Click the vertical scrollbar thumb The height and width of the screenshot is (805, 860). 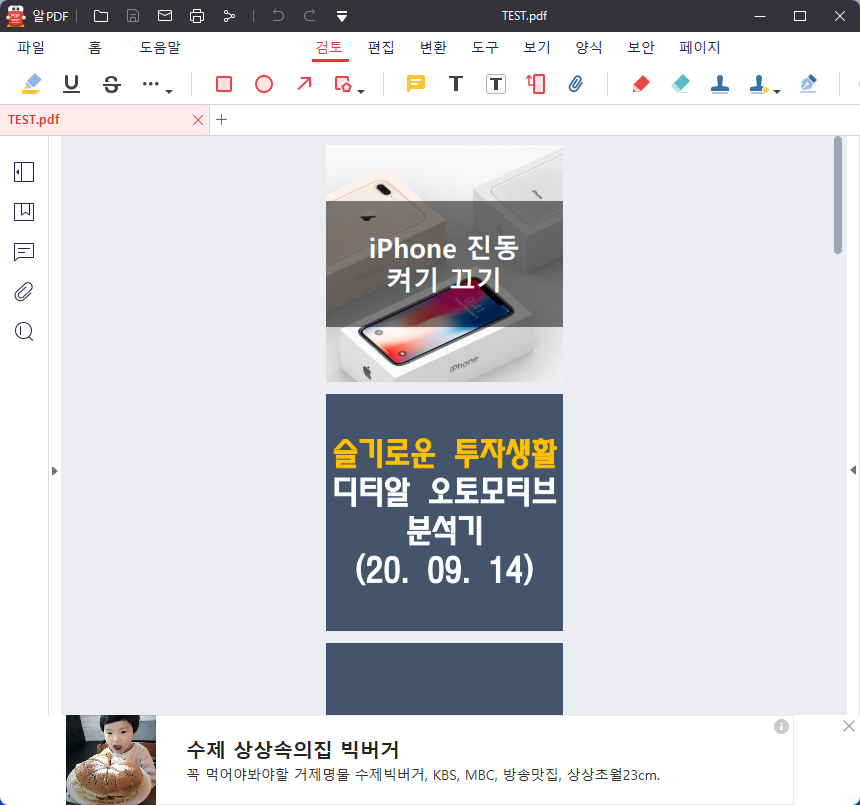pos(838,195)
